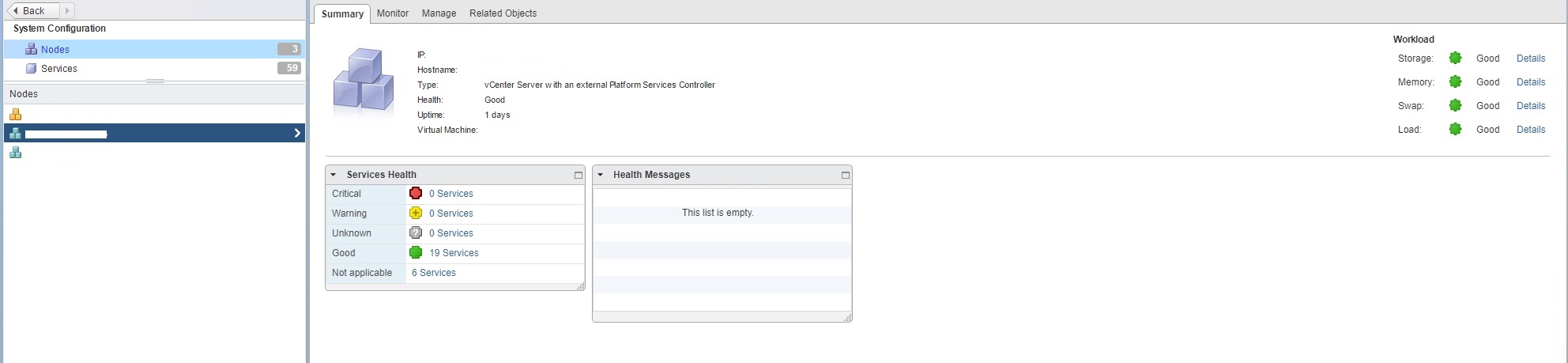Click the red Critical services status icon
The image size is (1568, 363).
[x=416, y=194]
